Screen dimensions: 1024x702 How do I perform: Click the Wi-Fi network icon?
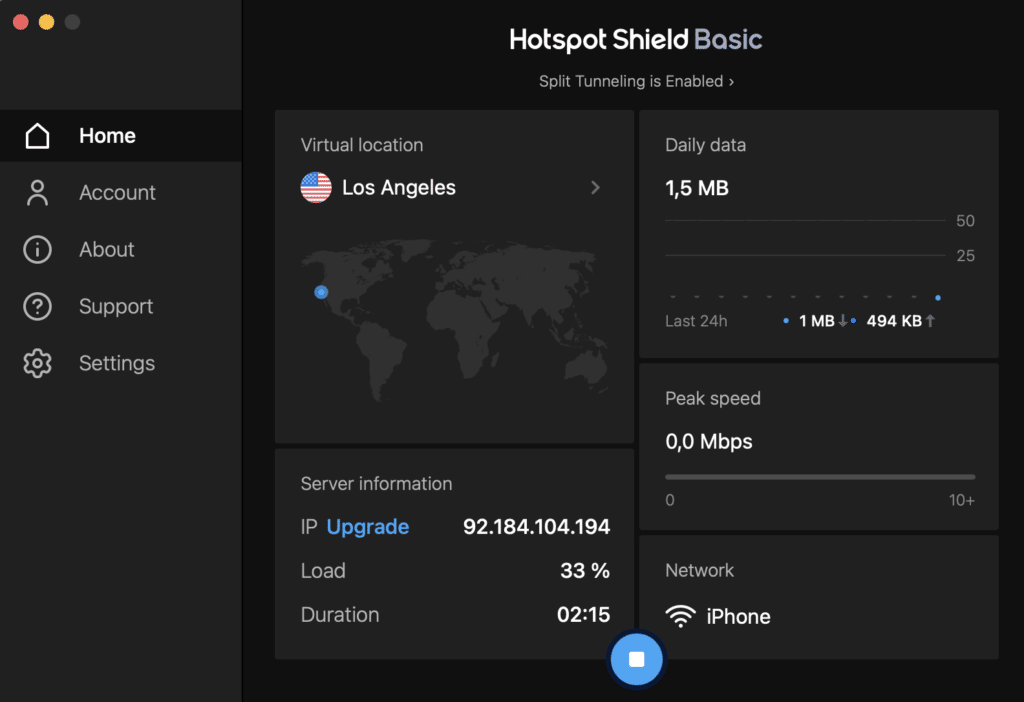coord(680,616)
